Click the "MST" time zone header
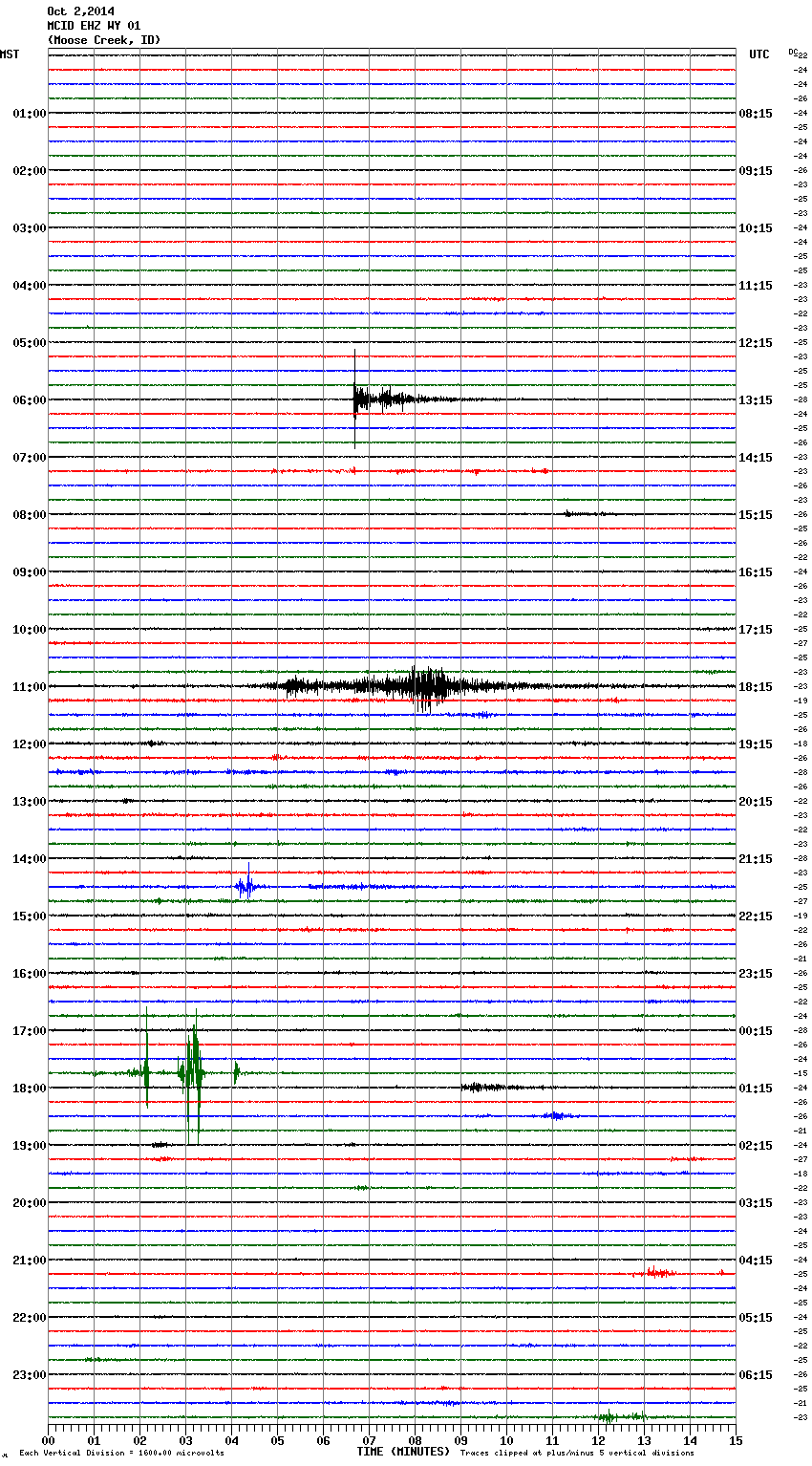This screenshot has height=1466, width=812. 10,54
